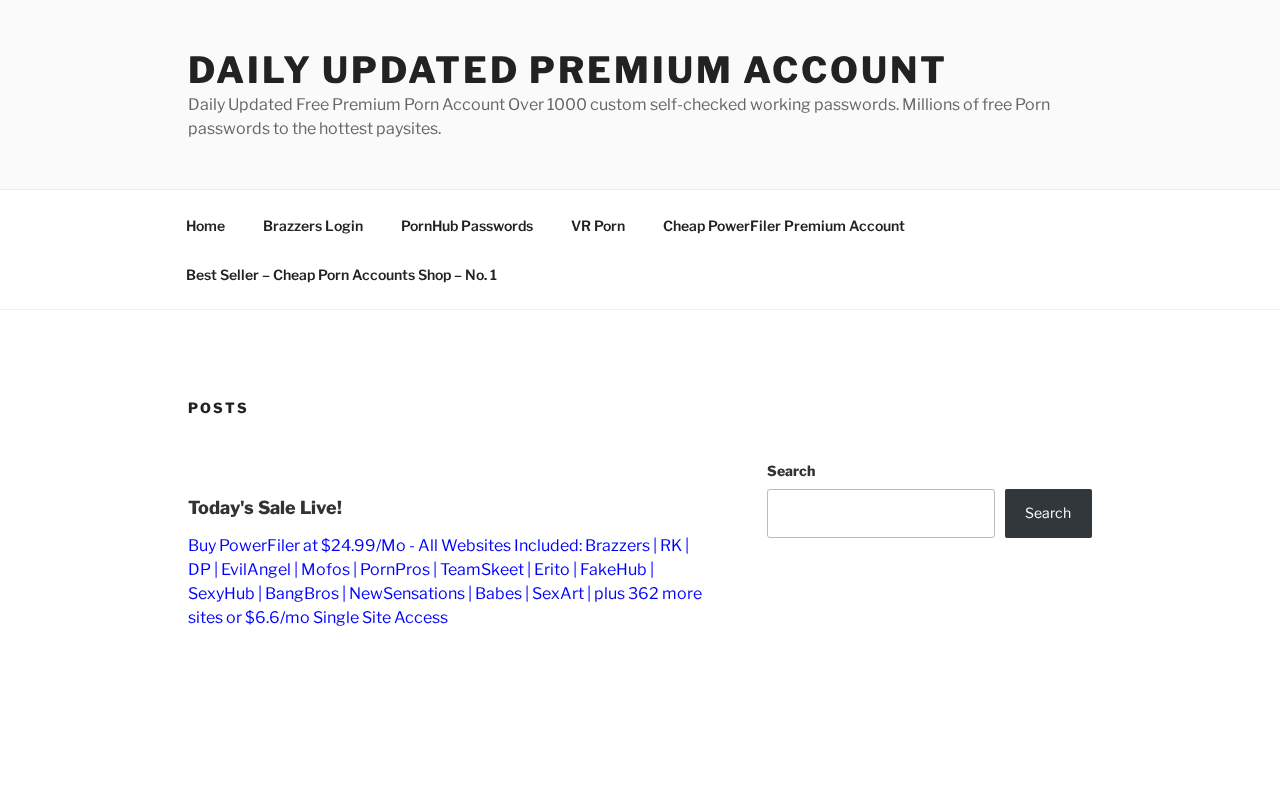Click the Search label above the field
Viewport: 1280px width, 800px height.
click(791, 471)
